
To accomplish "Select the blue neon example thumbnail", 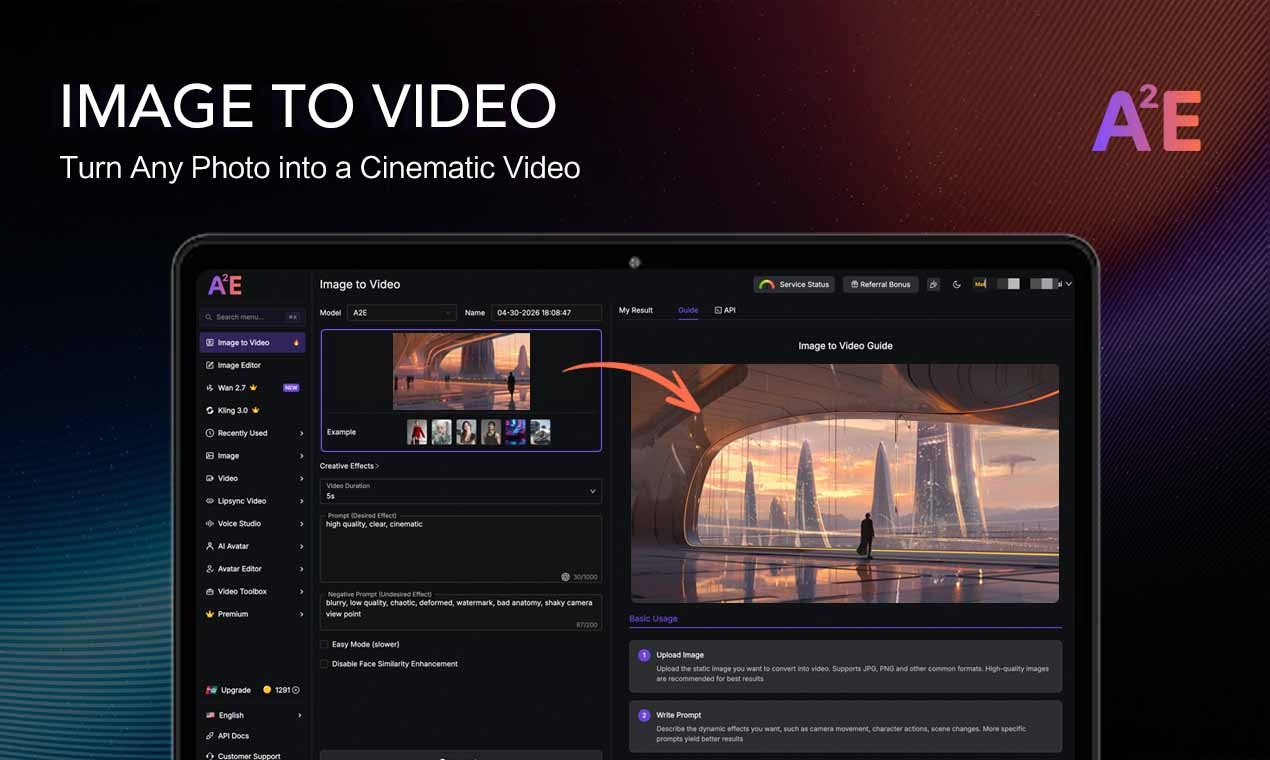I will pyautogui.click(x=515, y=432).
